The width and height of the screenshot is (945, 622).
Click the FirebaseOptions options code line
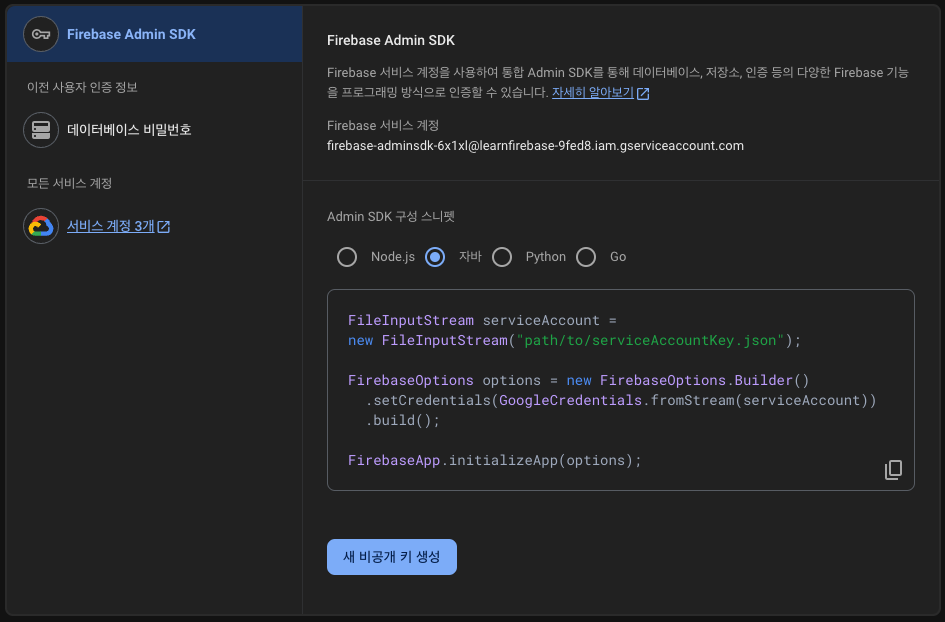[579, 380]
